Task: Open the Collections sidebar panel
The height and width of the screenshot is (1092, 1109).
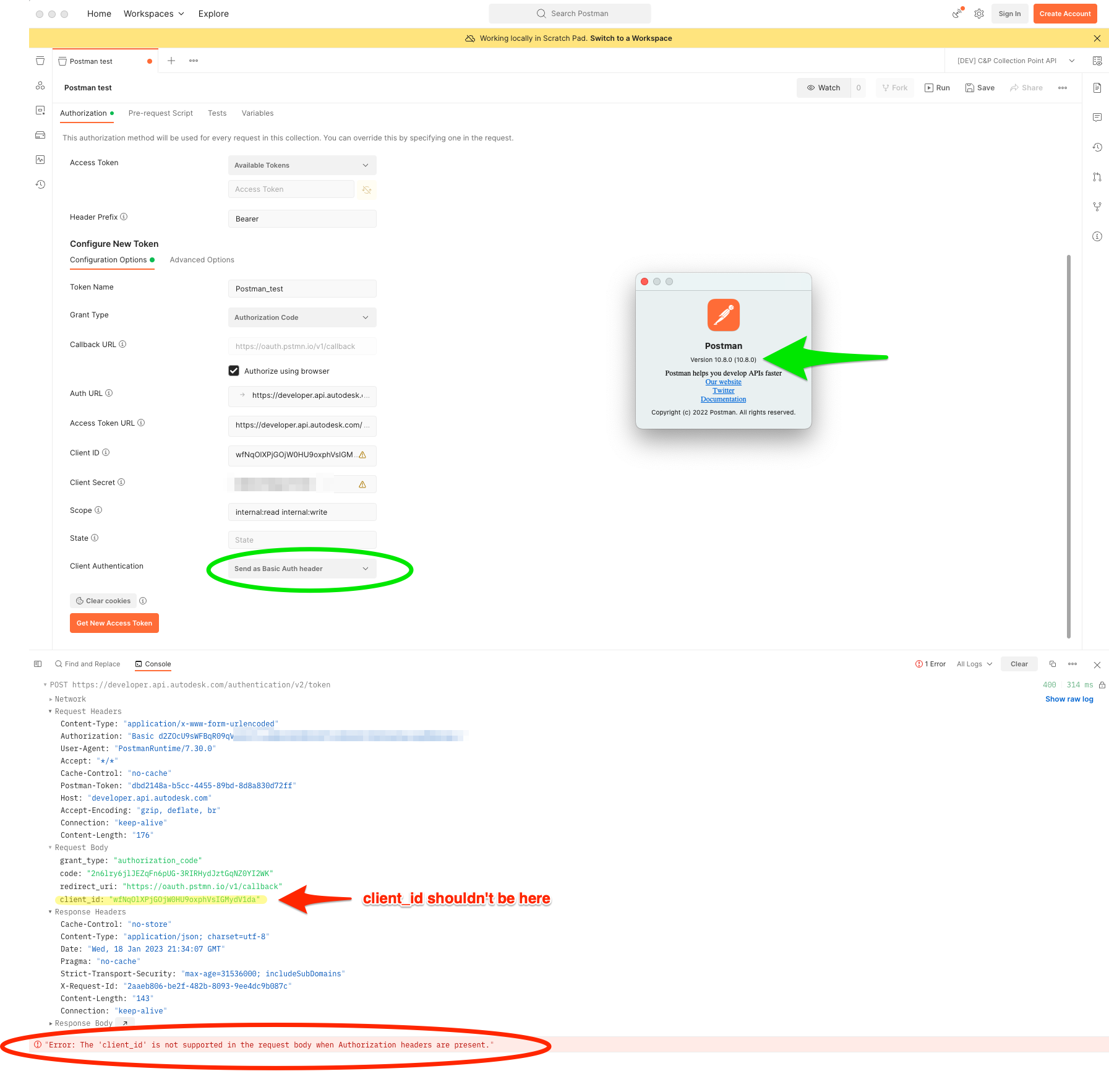Action: pos(40,61)
